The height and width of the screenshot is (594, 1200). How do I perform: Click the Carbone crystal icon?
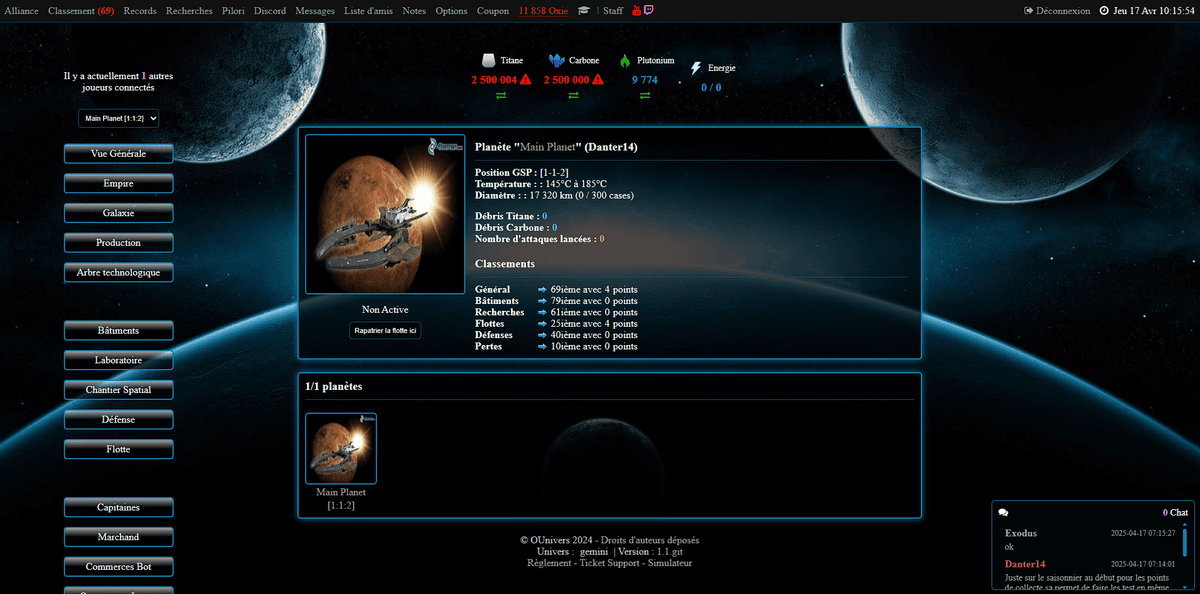(x=557, y=60)
